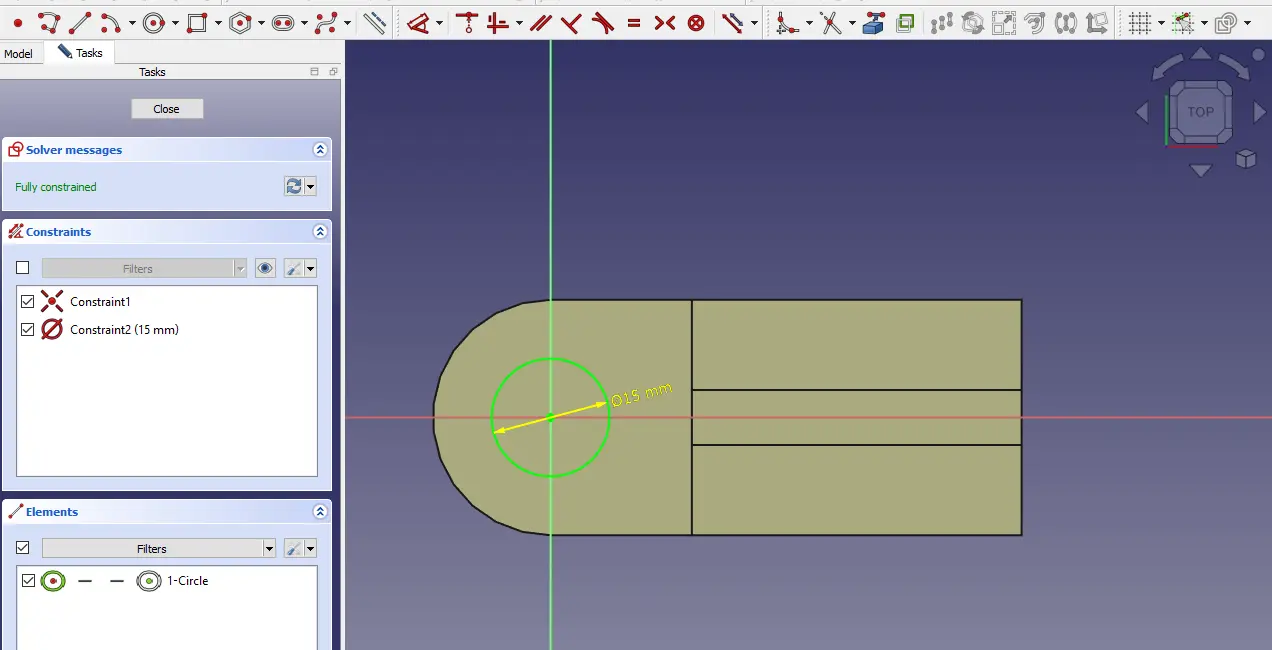Select the Polyline tool

48,22
